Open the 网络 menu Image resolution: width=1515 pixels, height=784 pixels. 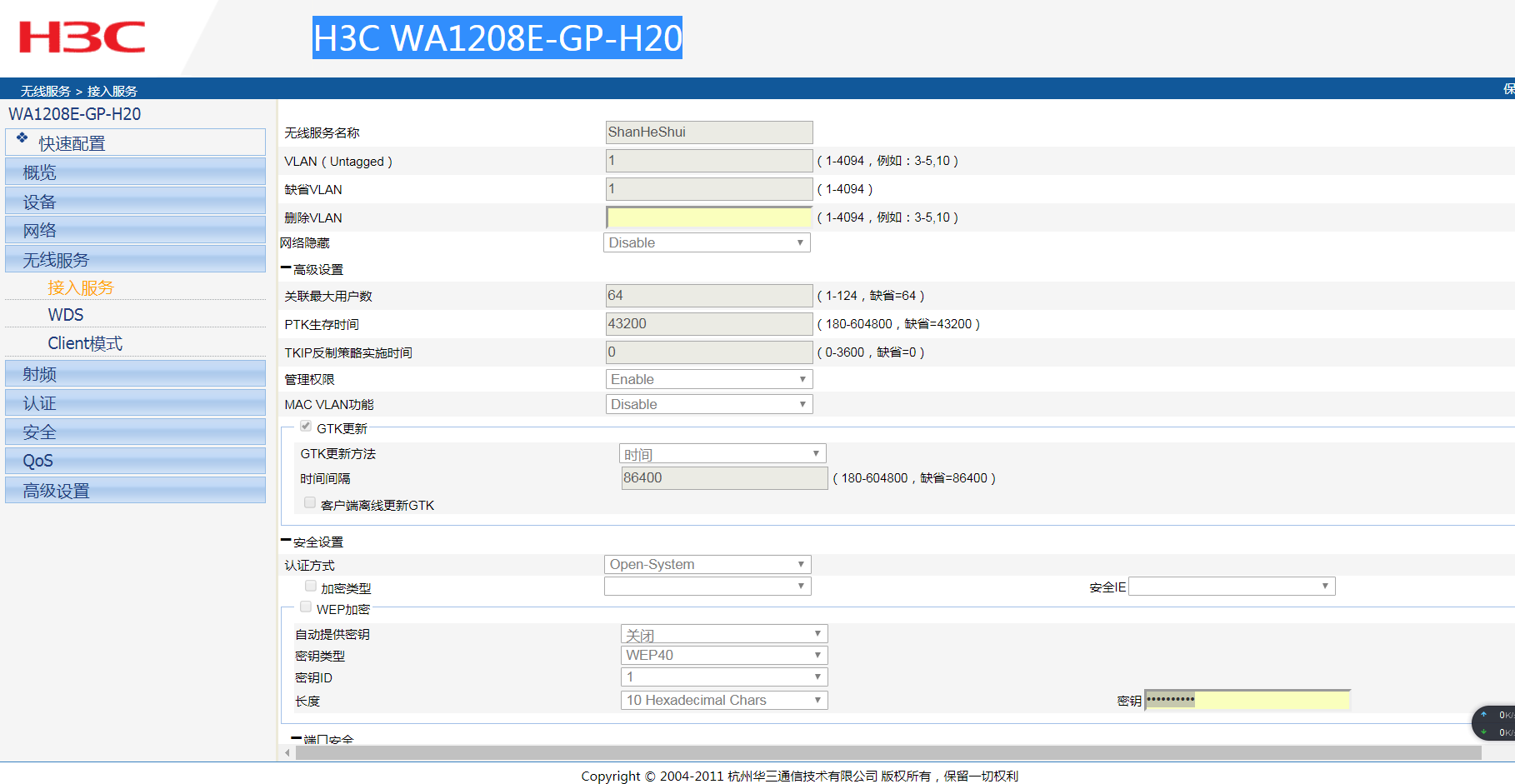[135, 230]
